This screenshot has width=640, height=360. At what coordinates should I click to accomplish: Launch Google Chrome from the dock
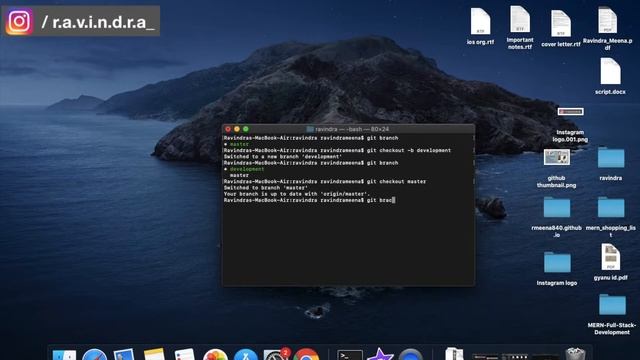click(x=306, y=355)
